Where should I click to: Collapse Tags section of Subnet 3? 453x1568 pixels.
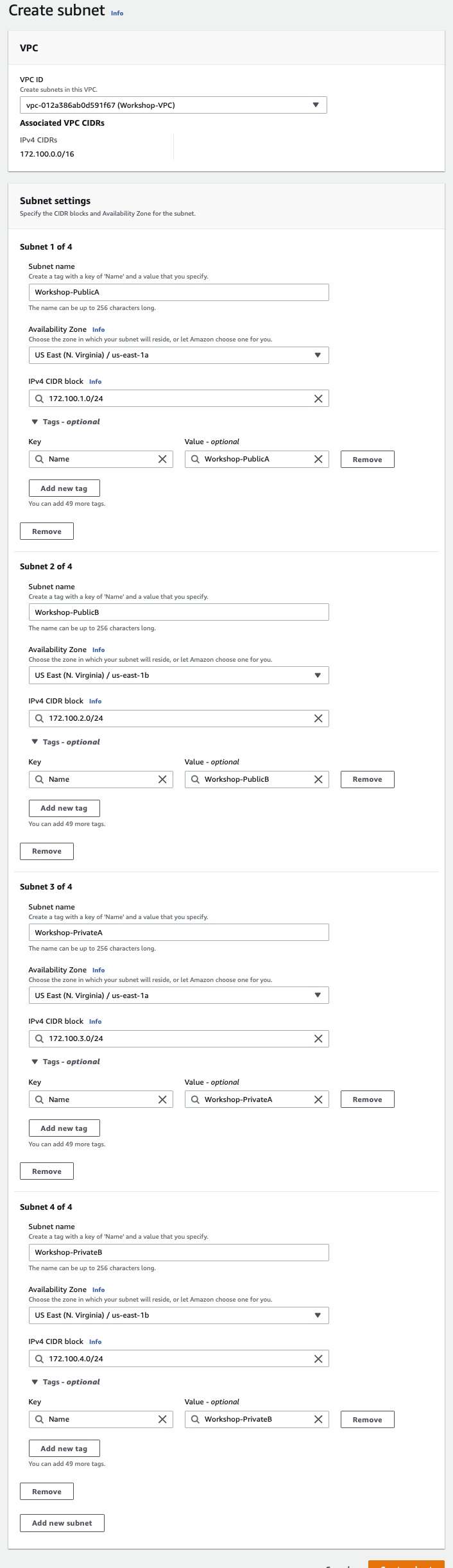[x=65, y=1062]
